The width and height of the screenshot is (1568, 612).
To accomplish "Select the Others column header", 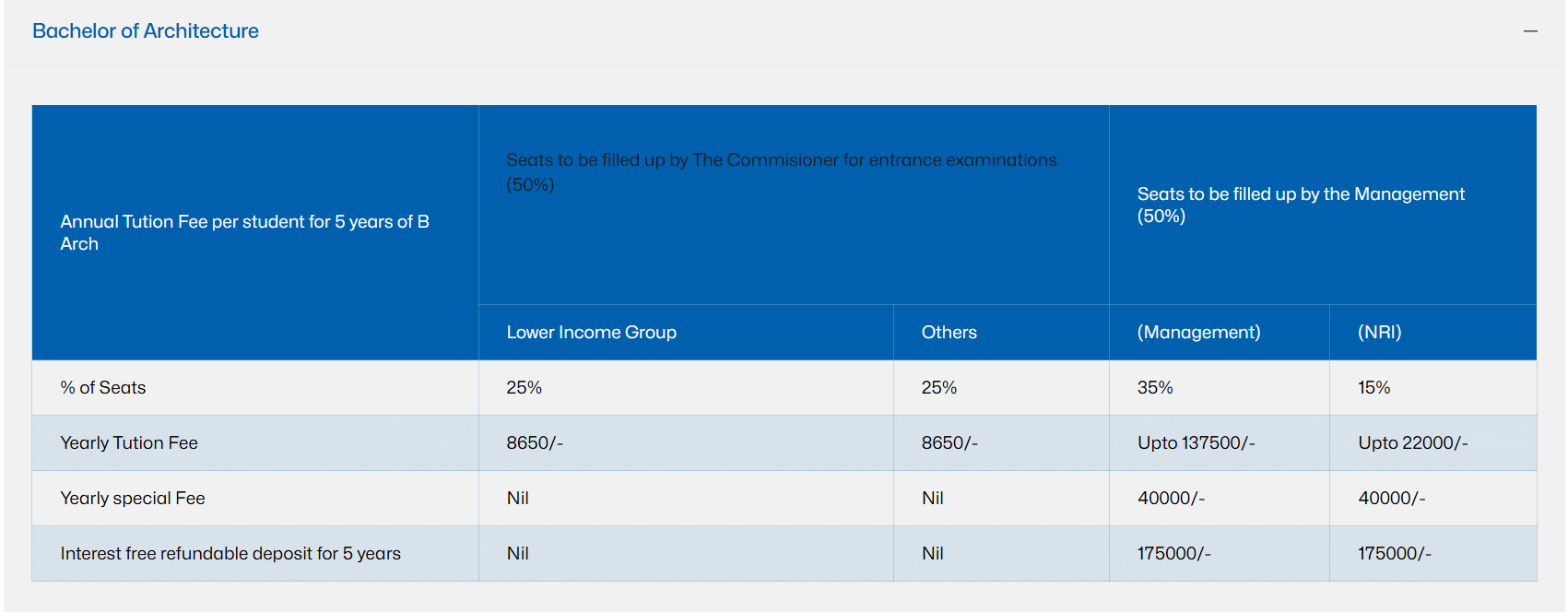I will (x=949, y=332).
